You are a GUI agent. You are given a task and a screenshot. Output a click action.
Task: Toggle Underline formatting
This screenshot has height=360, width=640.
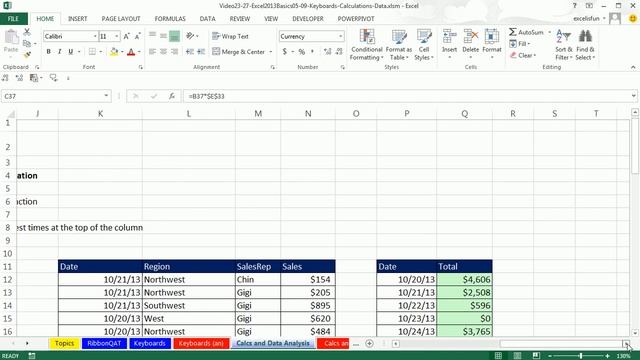[71, 52]
